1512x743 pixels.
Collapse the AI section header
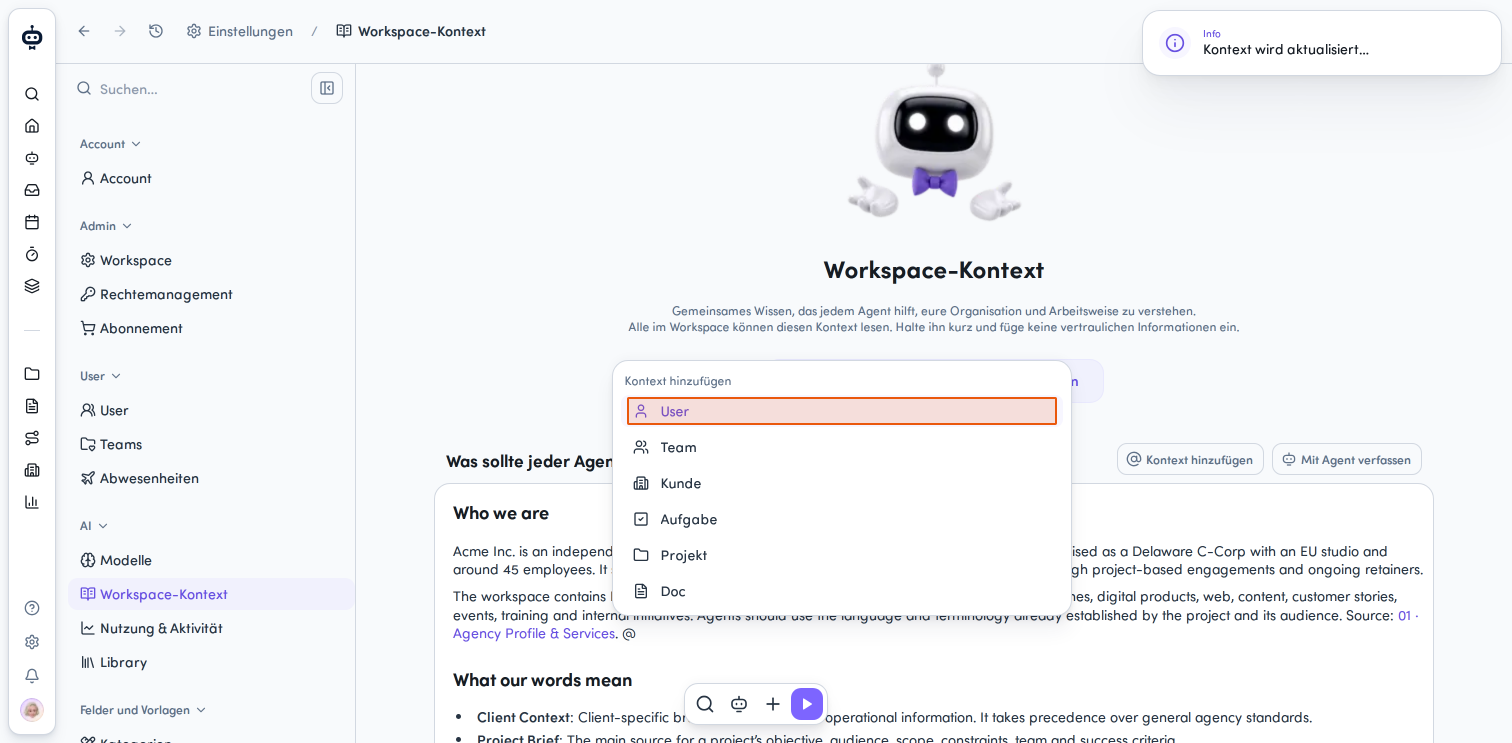(94, 526)
